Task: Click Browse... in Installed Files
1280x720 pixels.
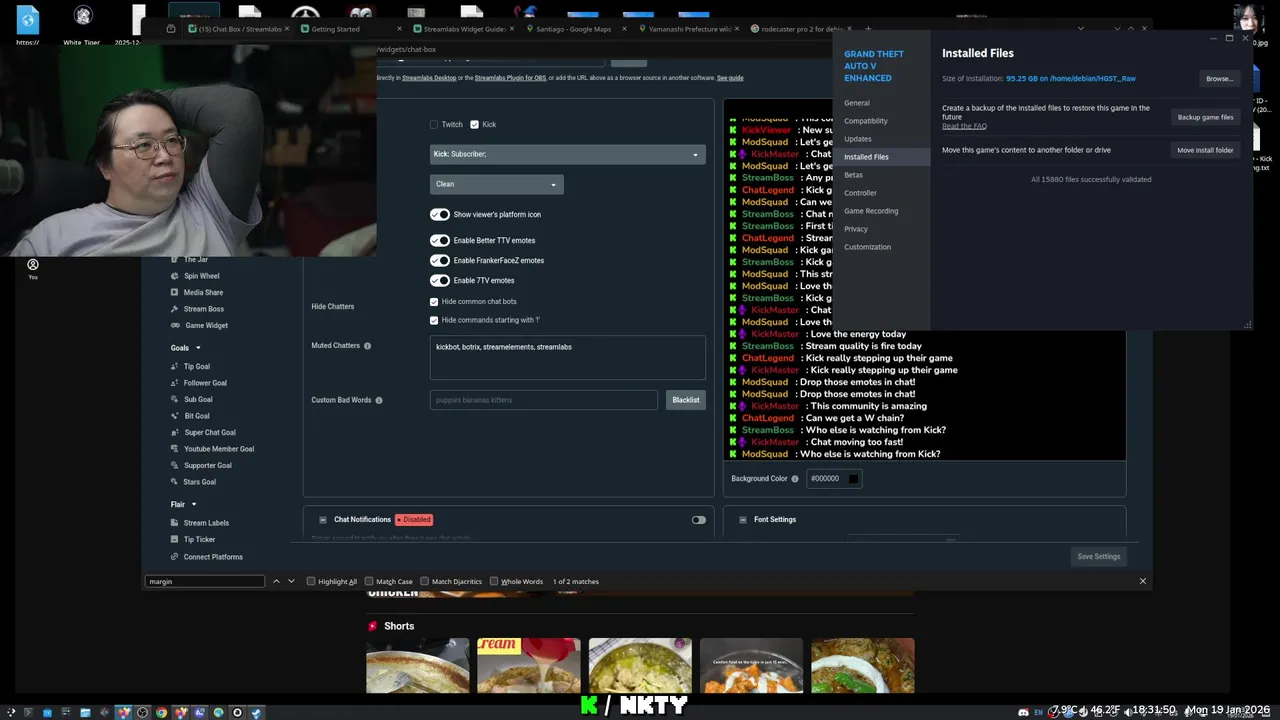Action: [x=1219, y=78]
